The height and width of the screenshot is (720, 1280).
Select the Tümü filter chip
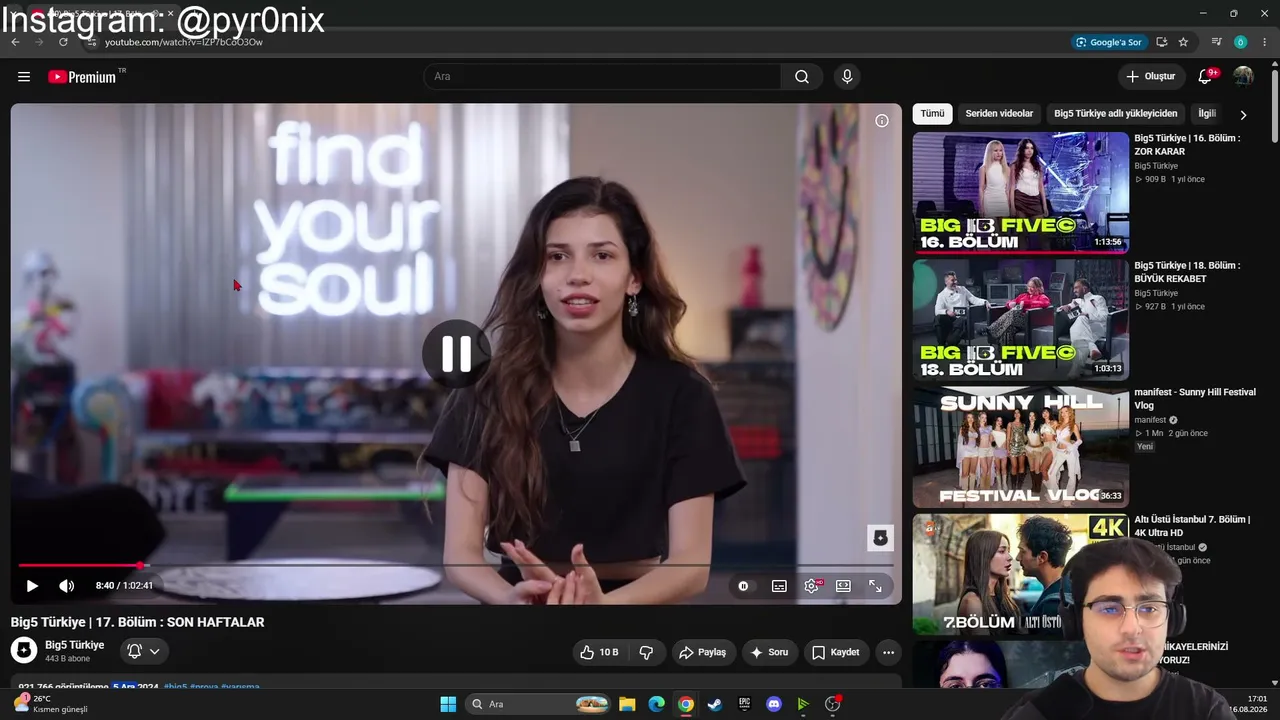[x=932, y=114]
